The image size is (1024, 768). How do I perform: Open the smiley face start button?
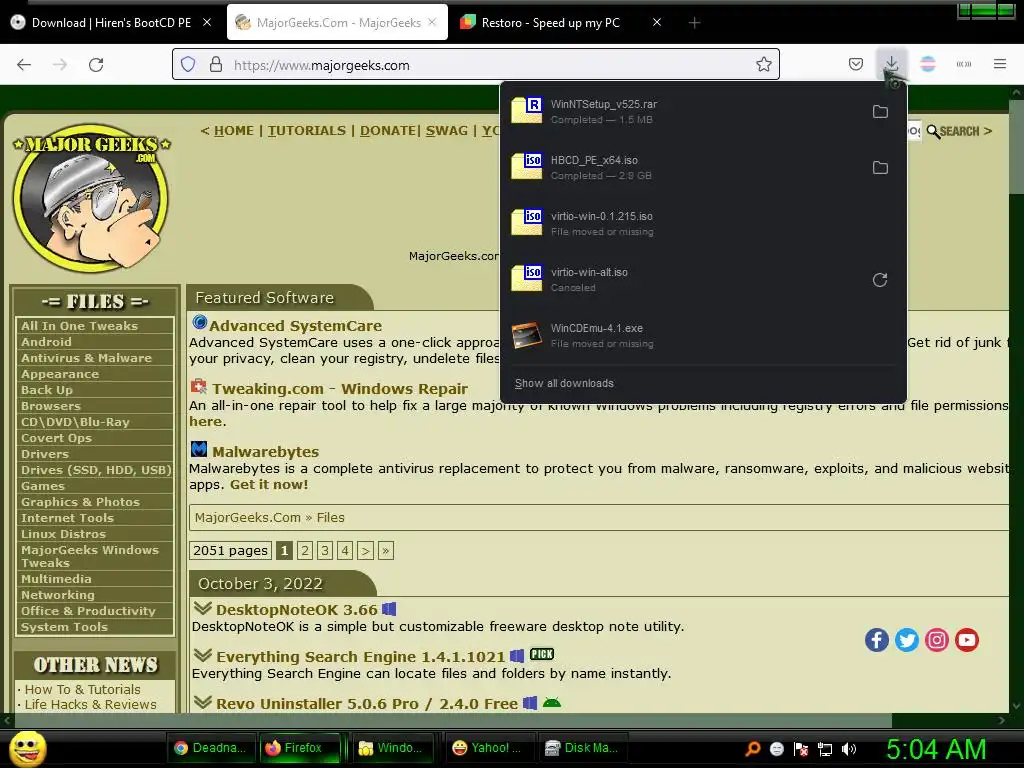click(x=27, y=748)
